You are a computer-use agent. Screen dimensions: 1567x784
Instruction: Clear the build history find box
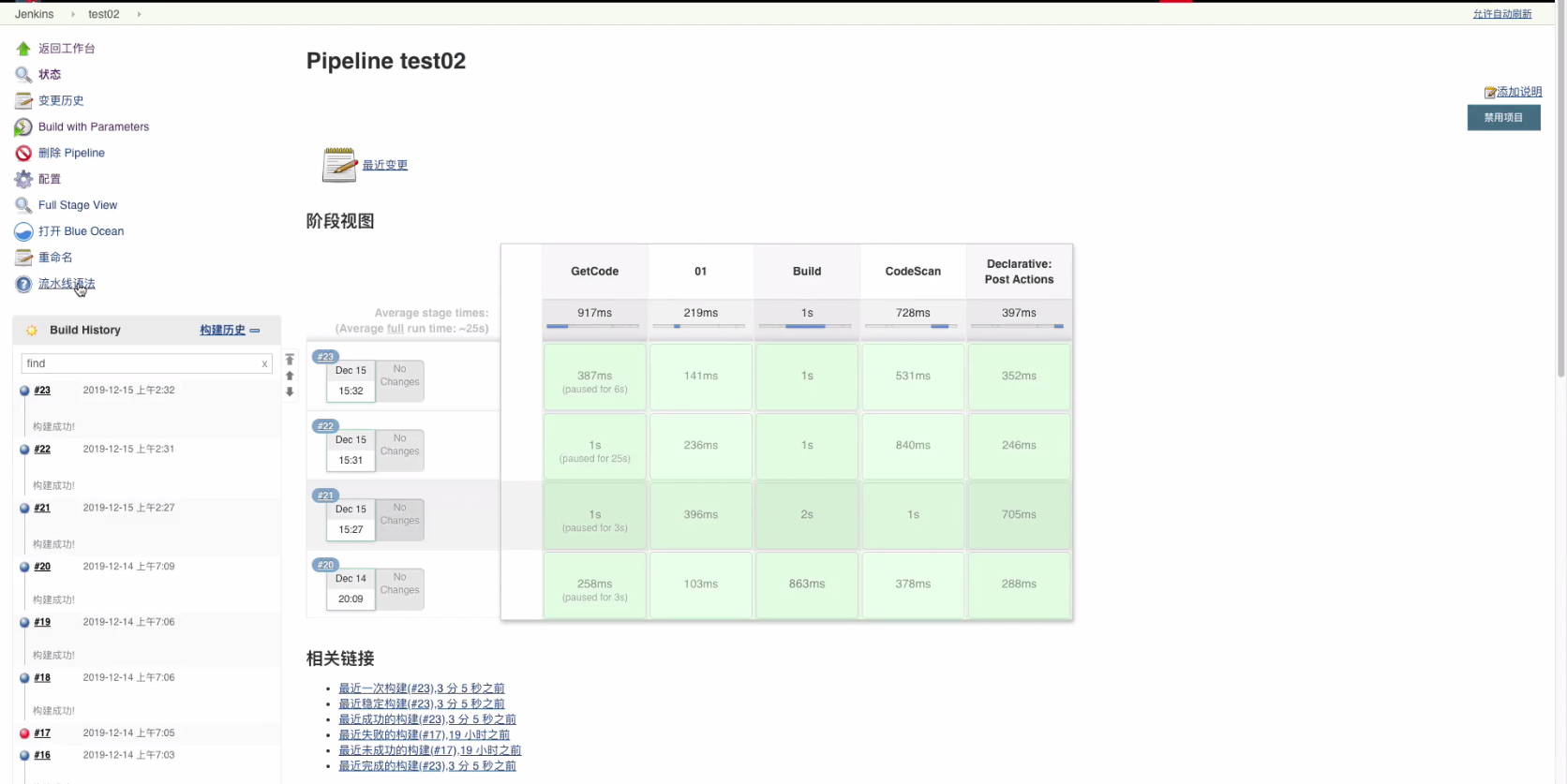pos(264,364)
